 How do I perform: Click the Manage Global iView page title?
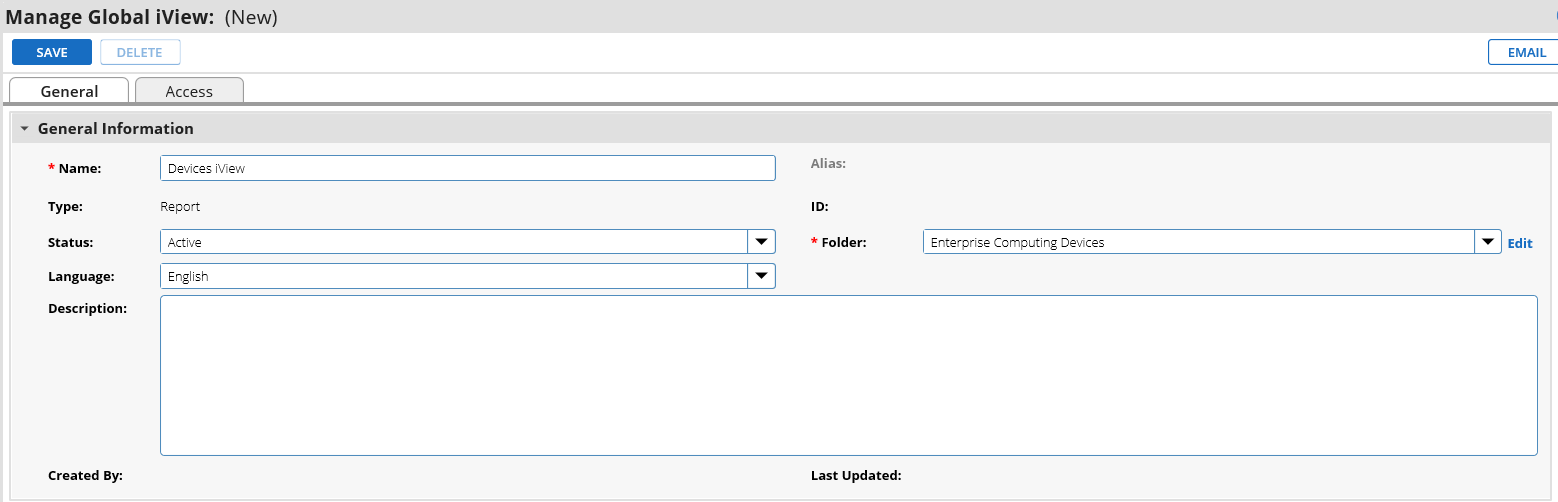pyautogui.click(x=112, y=17)
